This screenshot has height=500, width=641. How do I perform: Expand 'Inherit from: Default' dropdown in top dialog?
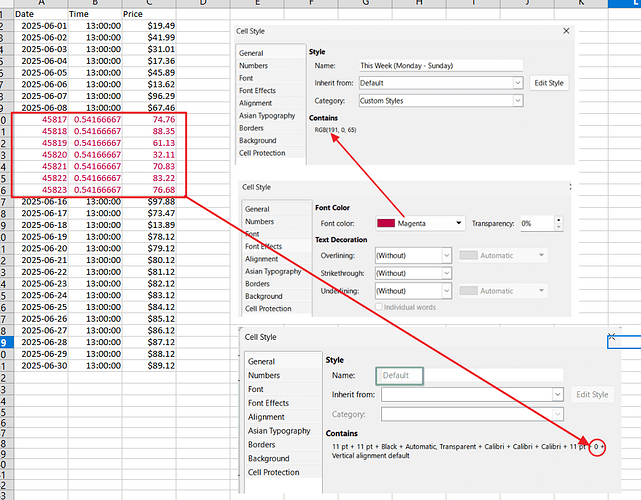point(518,83)
